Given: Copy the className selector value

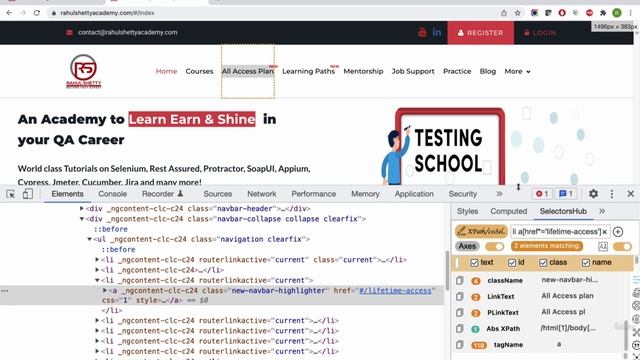Looking at the screenshot, I should 460,280.
